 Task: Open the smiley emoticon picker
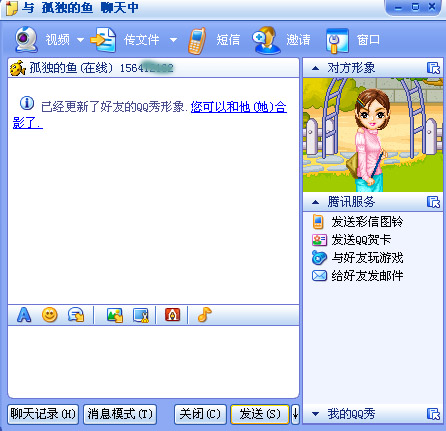pos(50,315)
